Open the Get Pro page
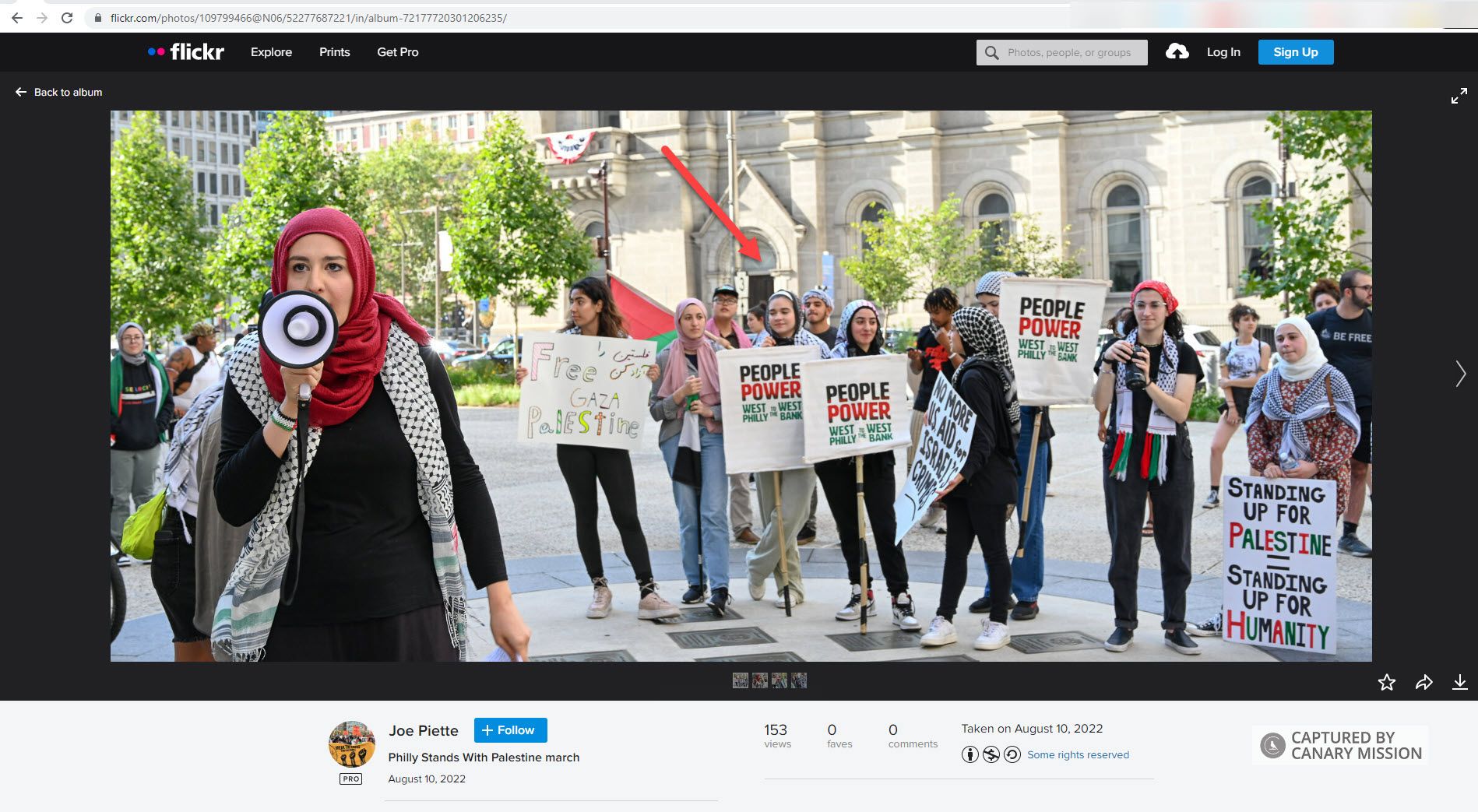This screenshot has width=1478, height=812. 397,52
